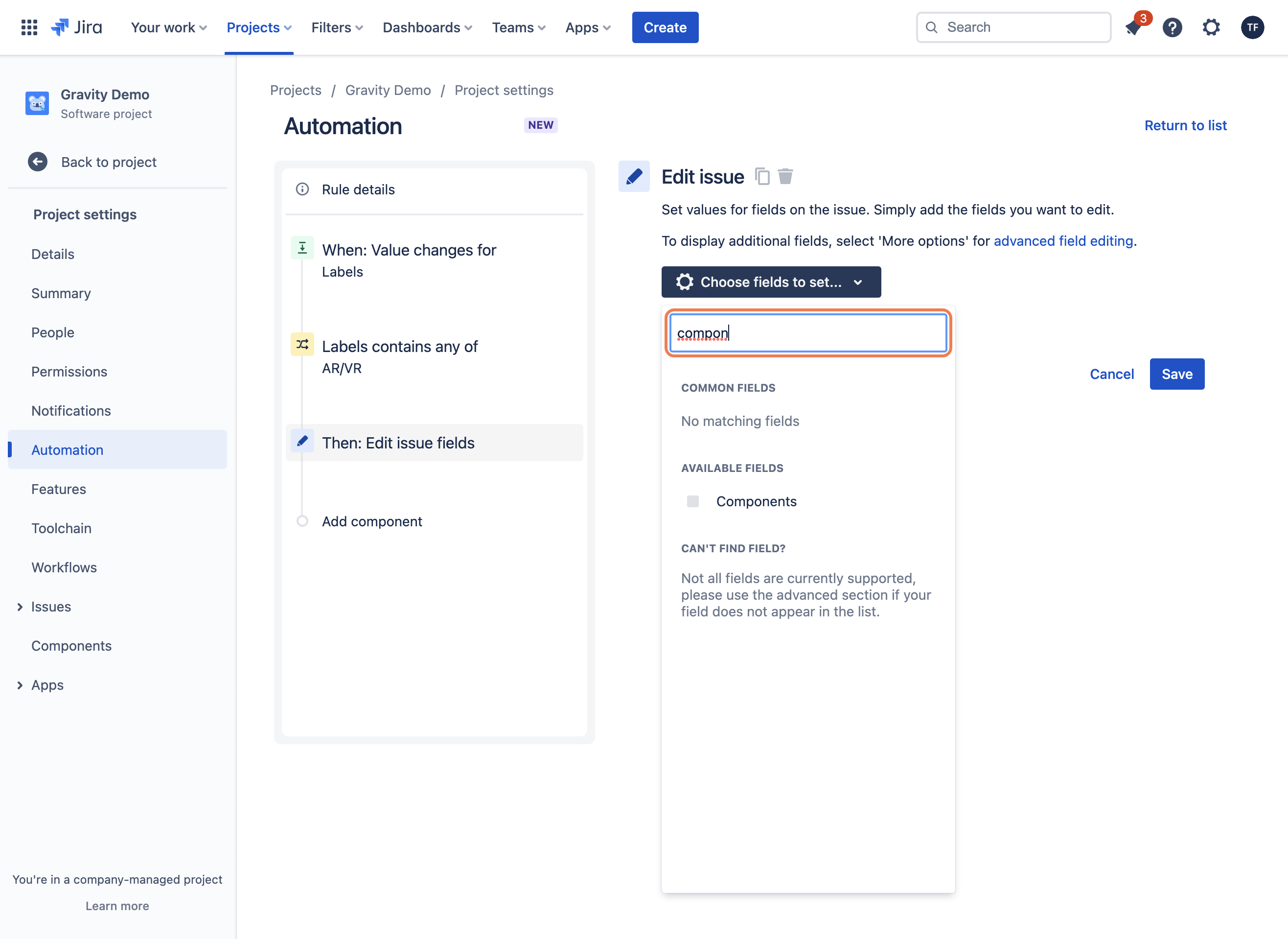Click the large pencil Edit issue icon
This screenshot has height=939, width=1288.
pyautogui.click(x=634, y=177)
